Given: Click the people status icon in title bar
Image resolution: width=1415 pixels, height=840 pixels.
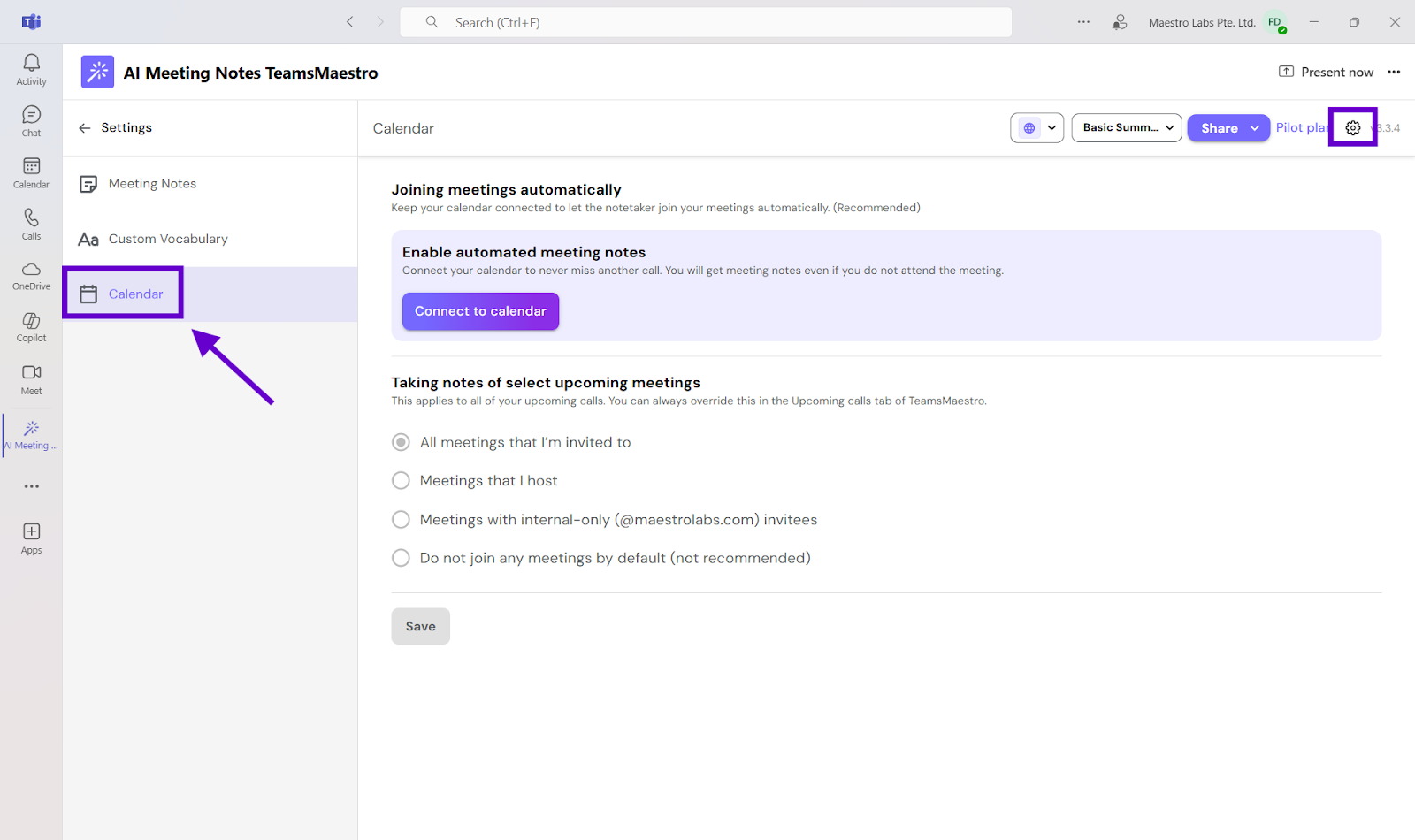Looking at the screenshot, I should (x=1120, y=22).
